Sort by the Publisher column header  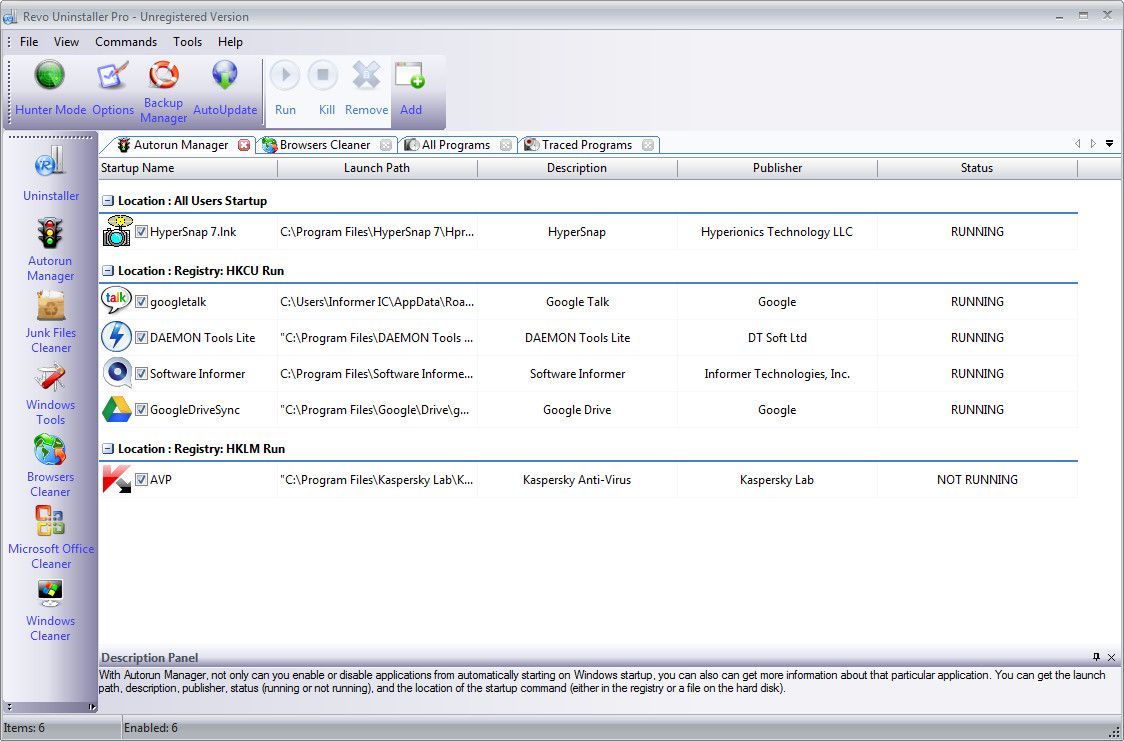(x=777, y=168)
